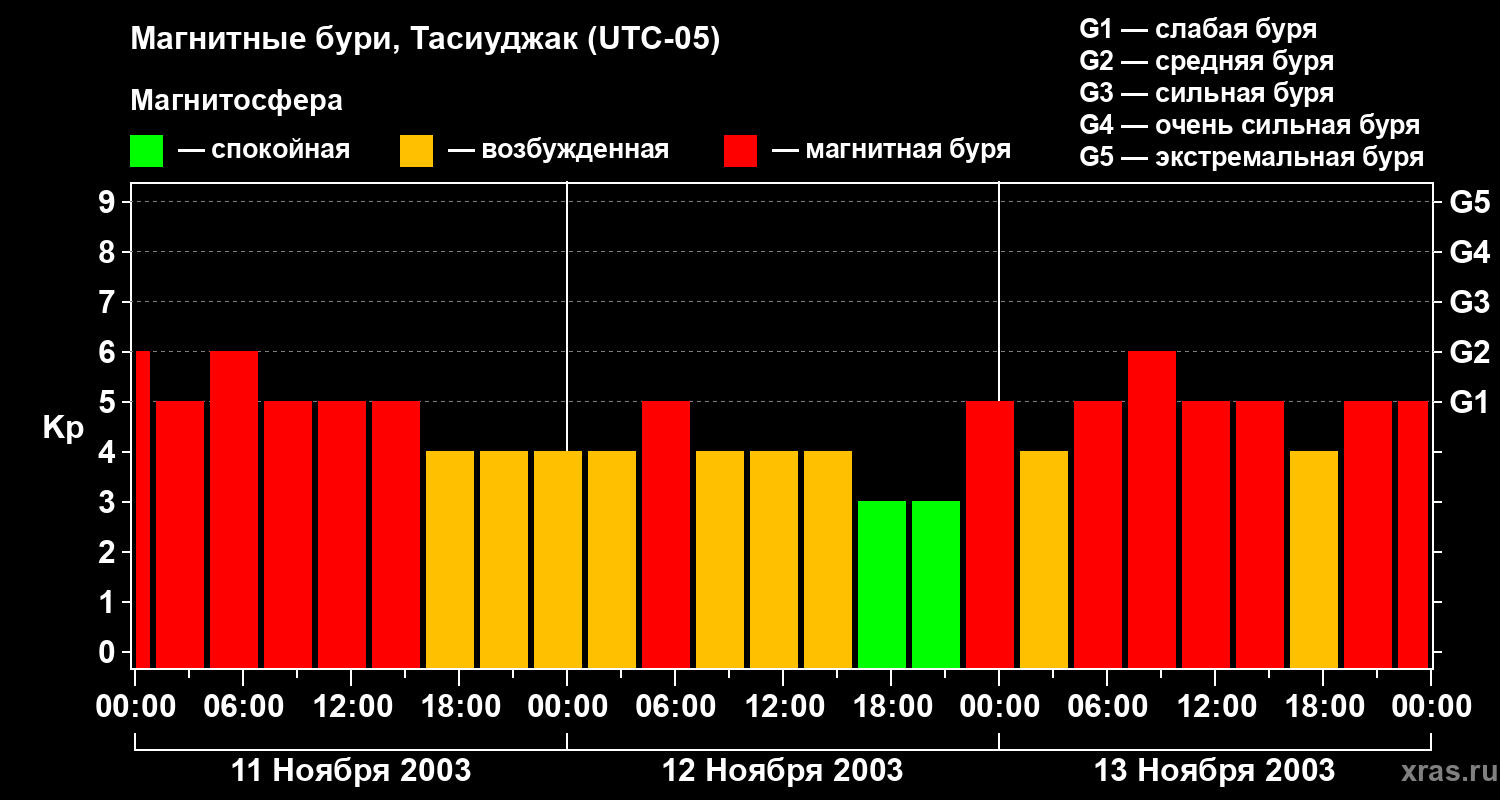
Task: Click the orange 'возбужденная' legend swatch
Action: [416, 151]
